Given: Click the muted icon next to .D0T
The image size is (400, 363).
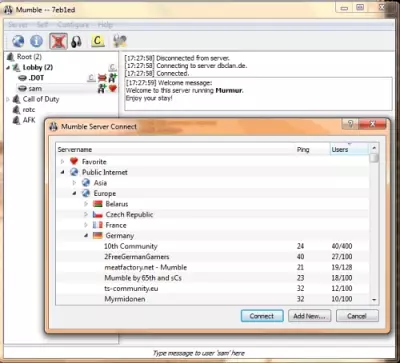Looking at the screenshot, I should tap(102, 78).
